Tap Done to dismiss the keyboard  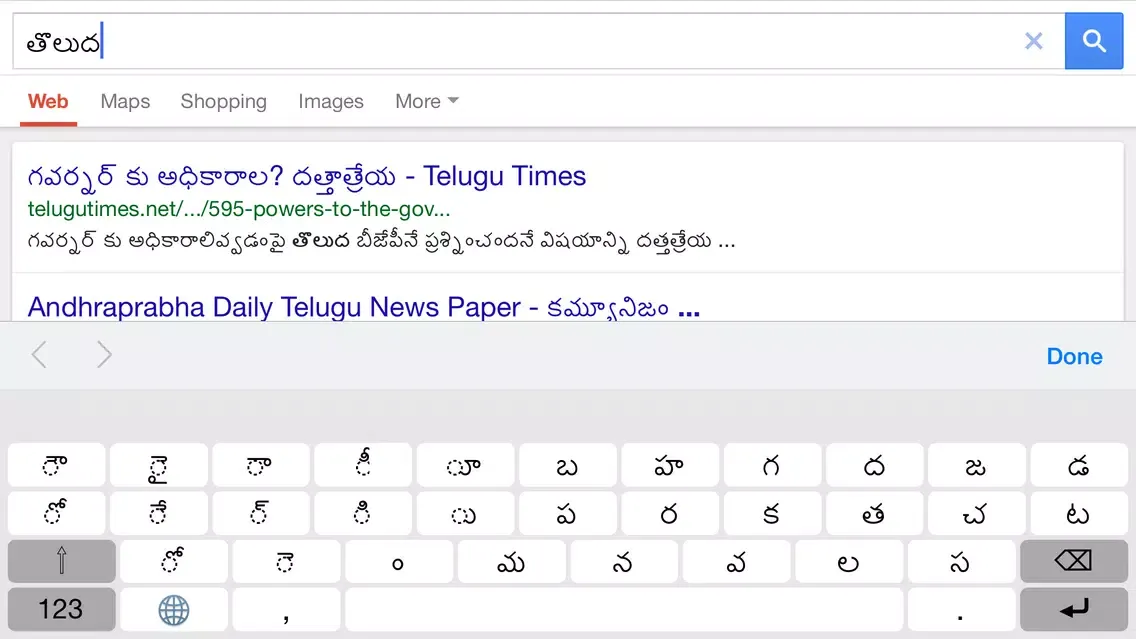[1074, 356]
